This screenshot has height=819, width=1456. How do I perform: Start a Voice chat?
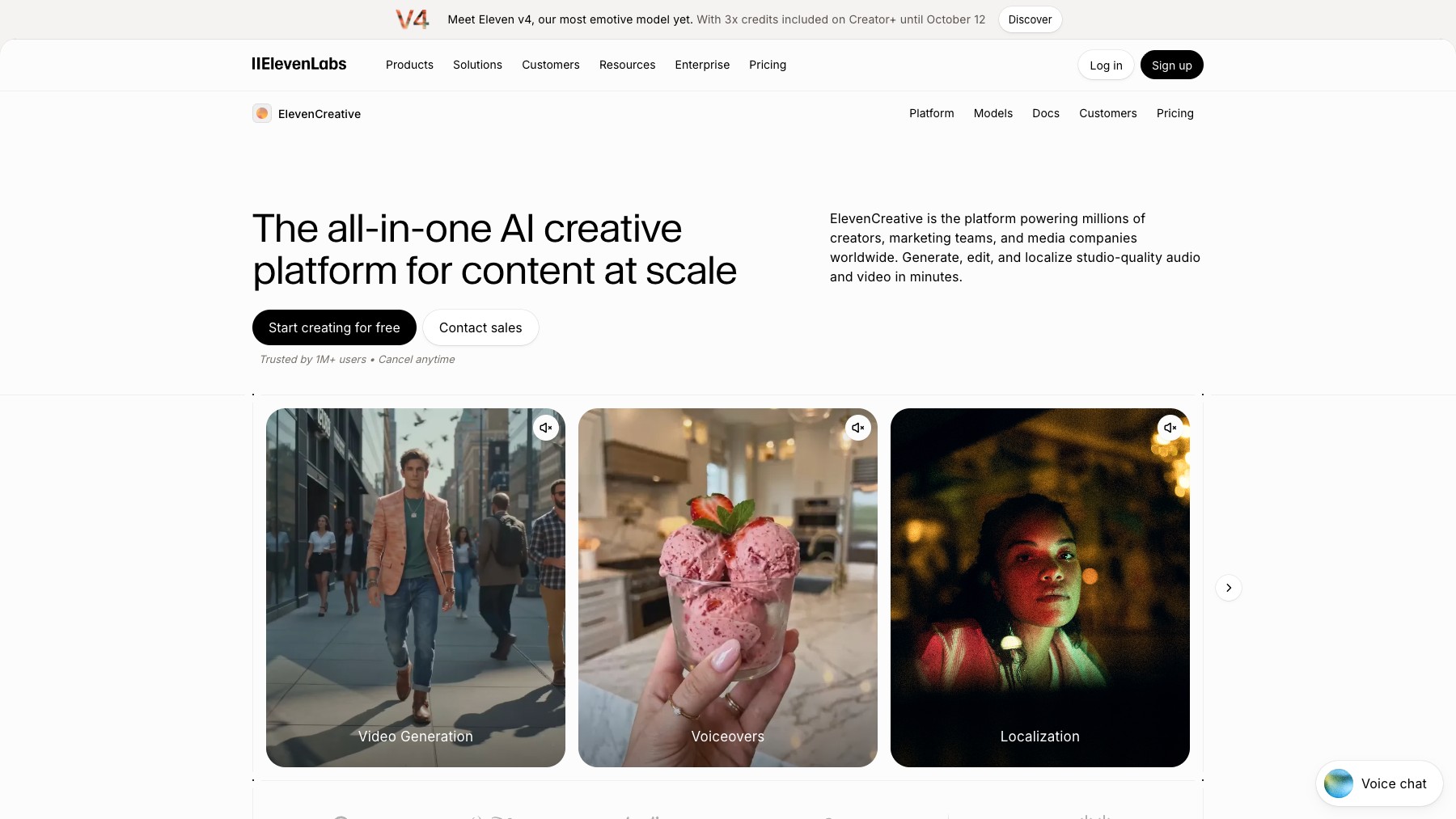click(x=1379, y=783)
